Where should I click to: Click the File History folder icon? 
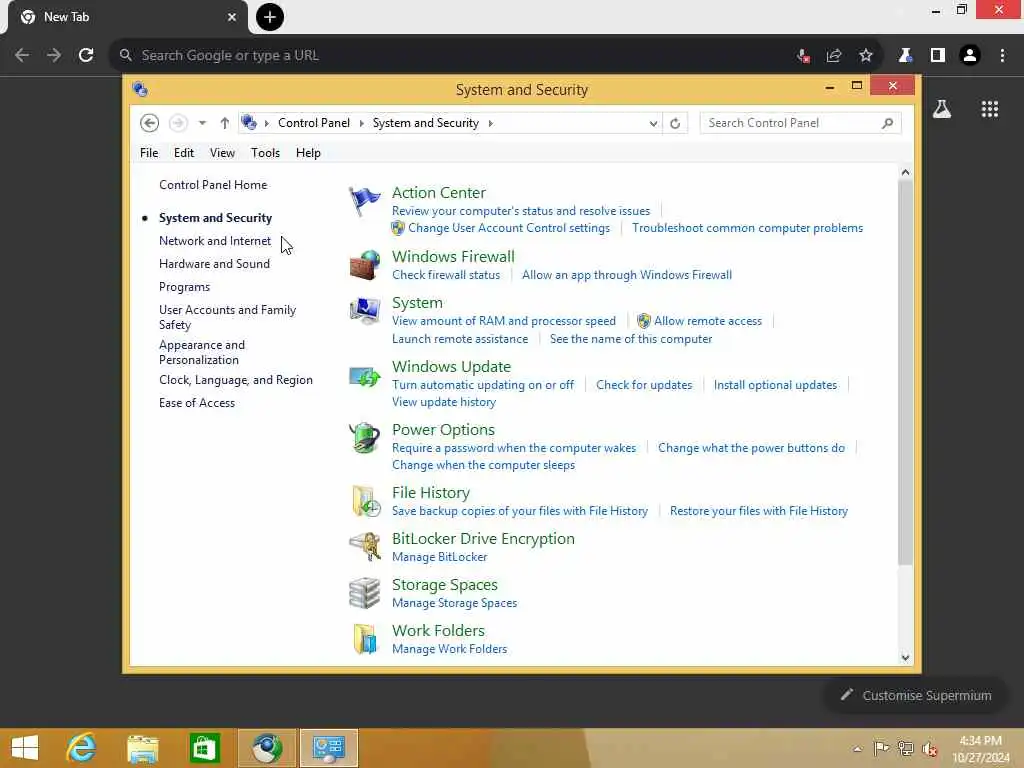pyautogui.click(x=365, y=502)
